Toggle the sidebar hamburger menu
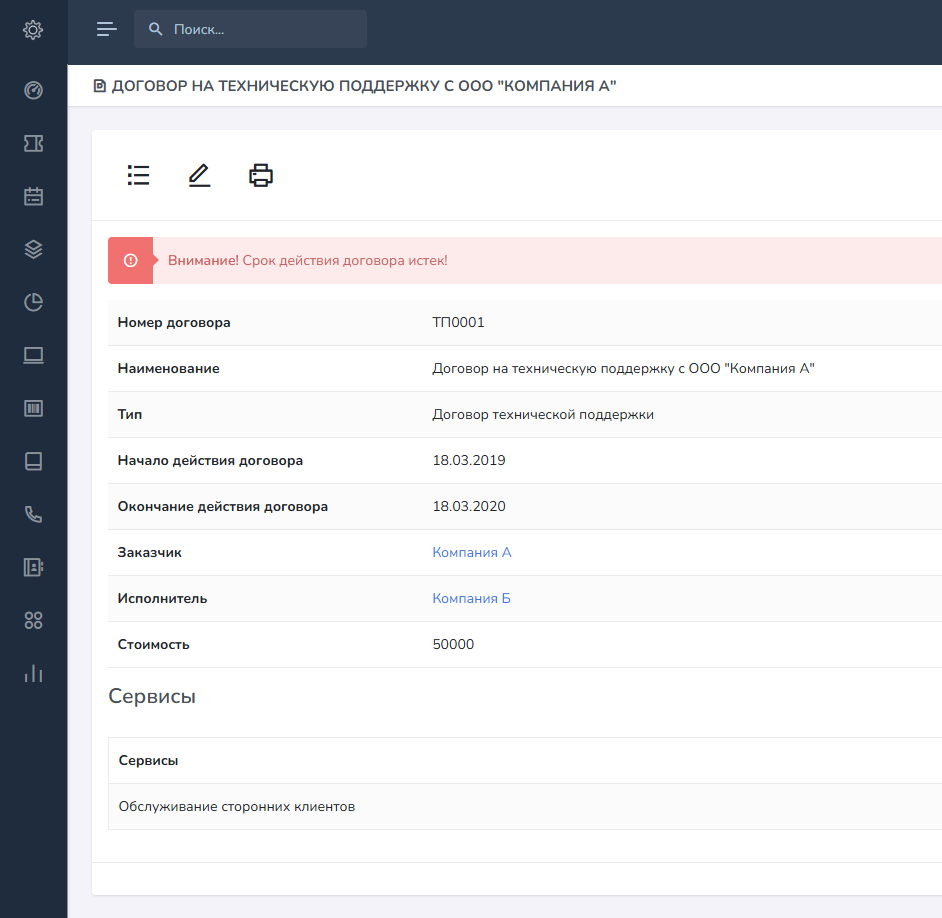 pos(107,29)
